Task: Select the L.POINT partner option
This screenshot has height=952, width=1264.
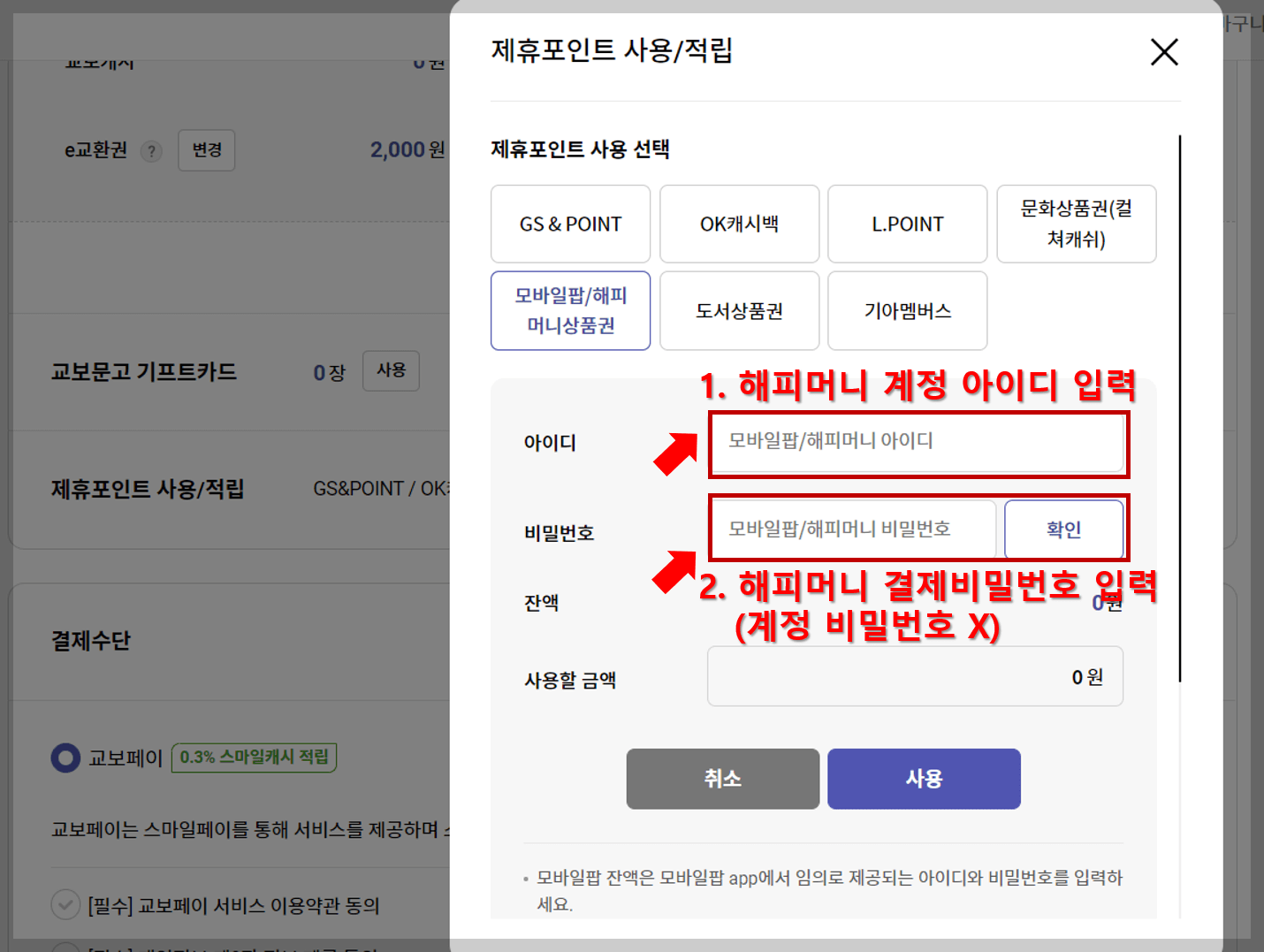Action: [907, 224]
